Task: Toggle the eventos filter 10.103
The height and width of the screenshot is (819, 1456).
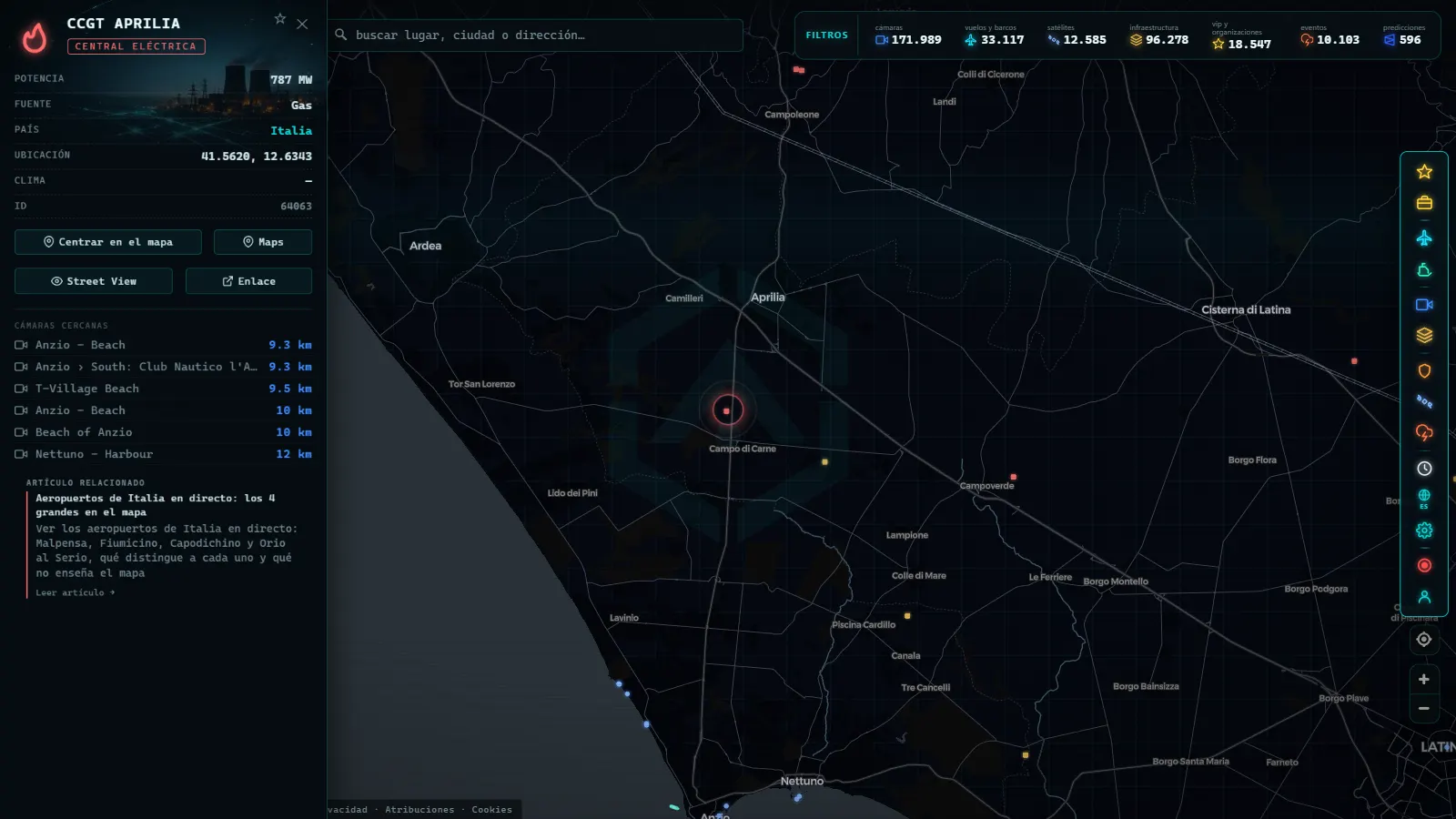Action: pos(1330,35)
